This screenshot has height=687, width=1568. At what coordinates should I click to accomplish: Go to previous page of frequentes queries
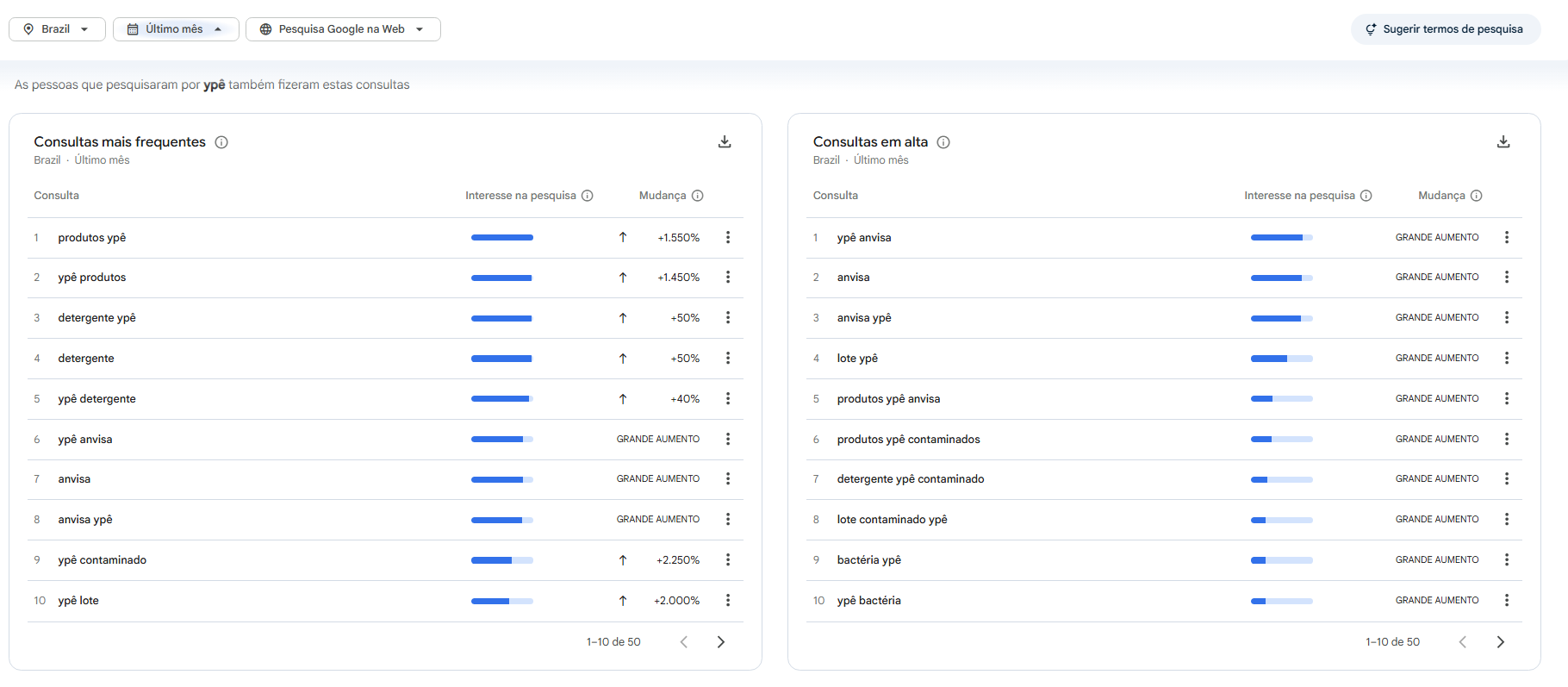point(684,642)
